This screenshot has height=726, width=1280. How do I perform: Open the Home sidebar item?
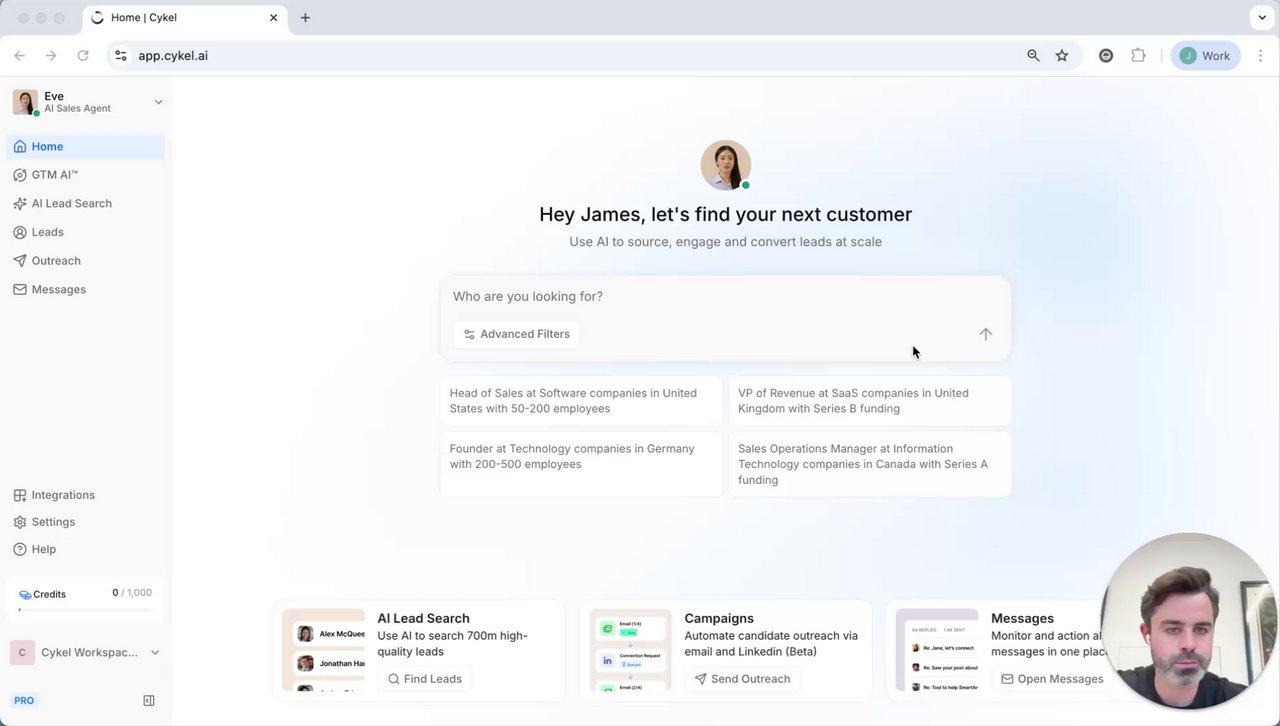(x=86, y=146)
